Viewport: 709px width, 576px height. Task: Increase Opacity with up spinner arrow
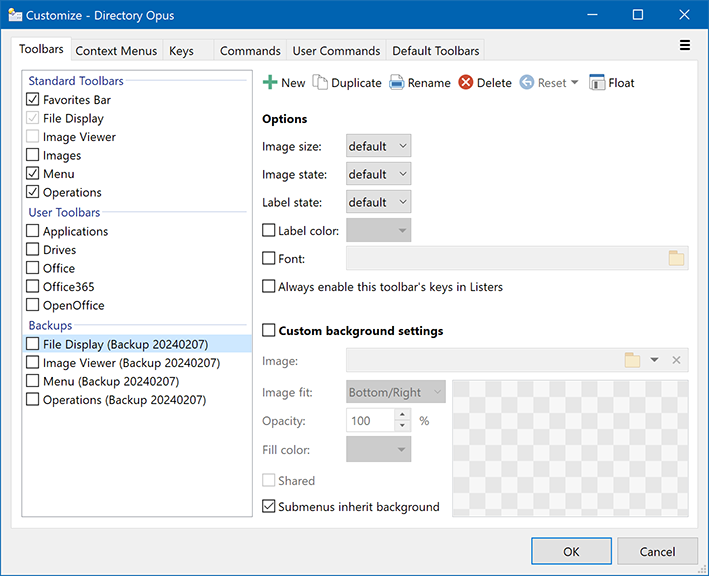point(402,414)
